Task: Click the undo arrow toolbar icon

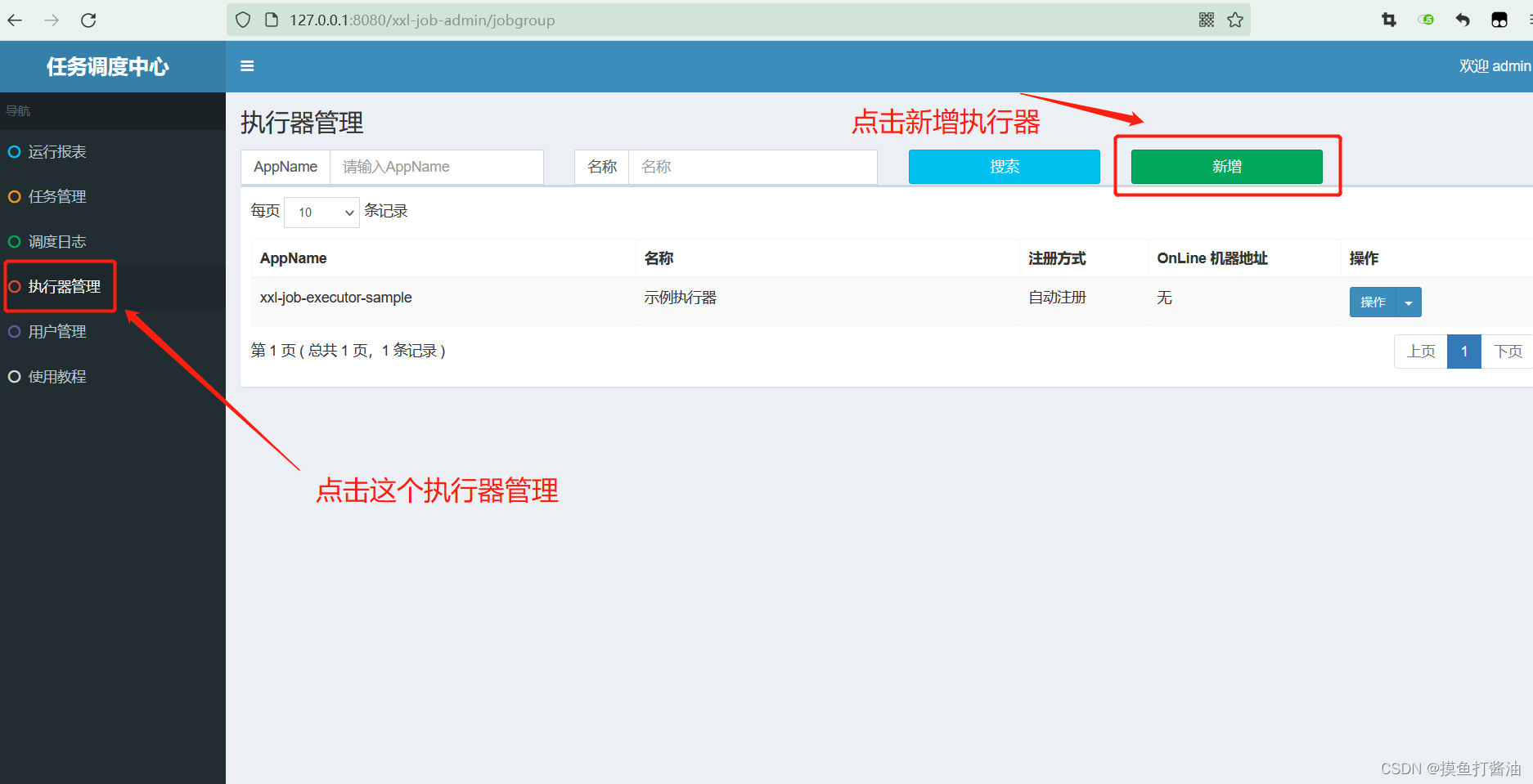Action: 1463,20
